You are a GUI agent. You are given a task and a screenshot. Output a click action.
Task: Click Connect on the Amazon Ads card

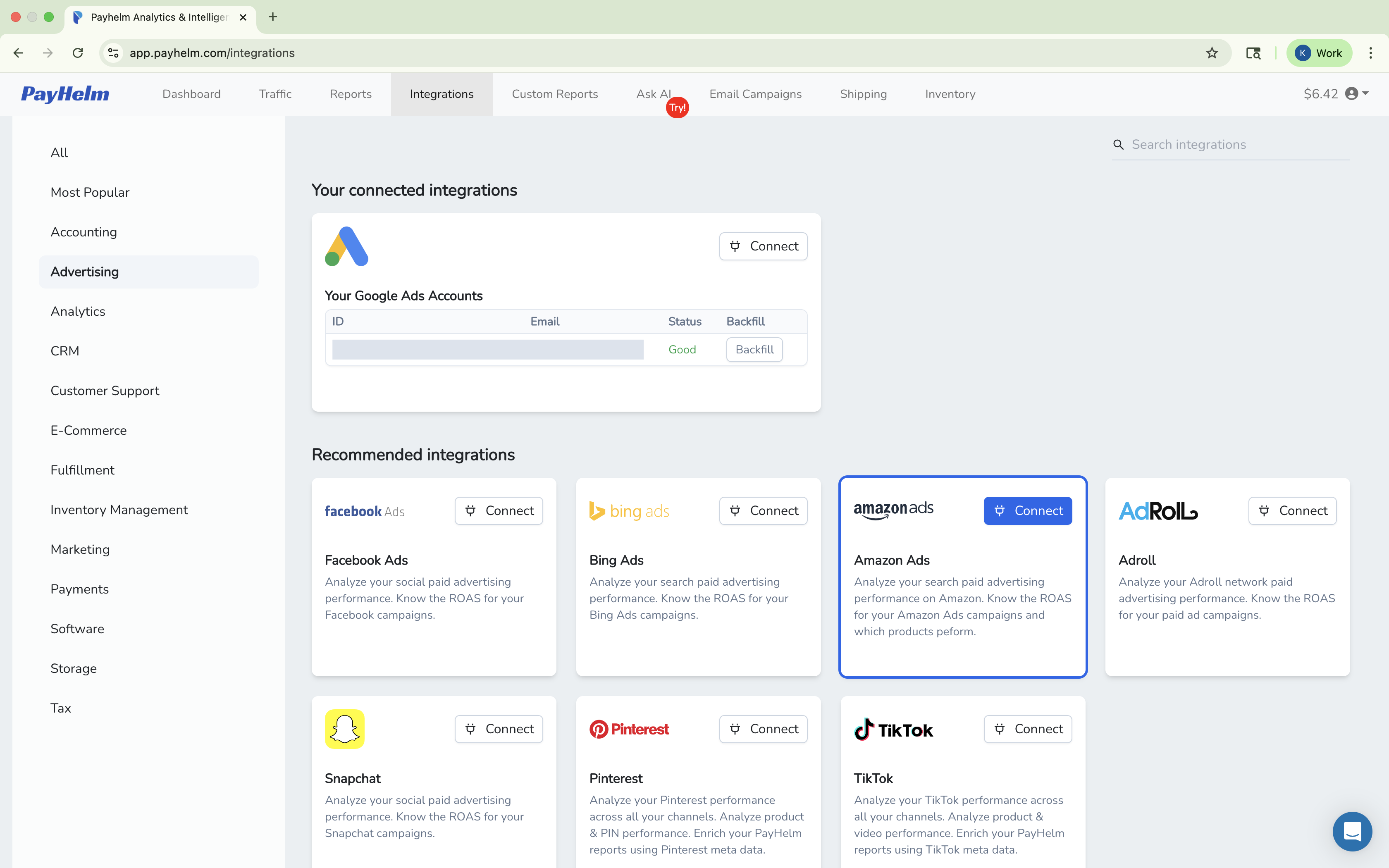click(1027, 510)
